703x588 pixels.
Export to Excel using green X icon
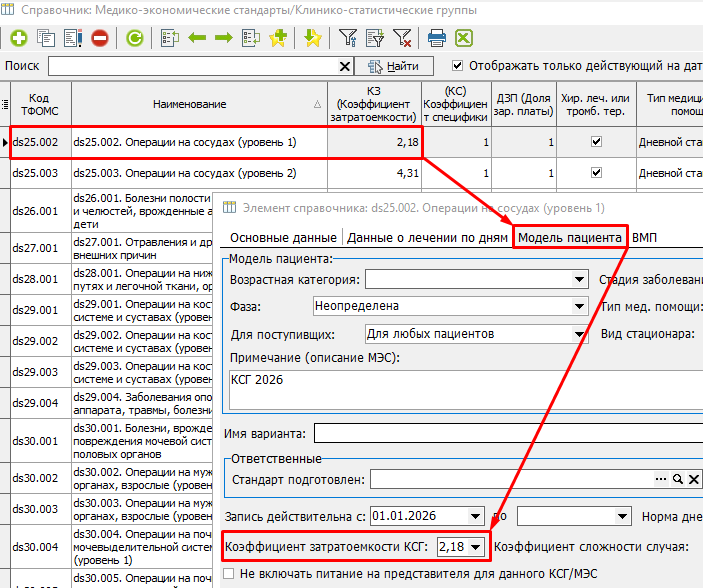[463, 39]
